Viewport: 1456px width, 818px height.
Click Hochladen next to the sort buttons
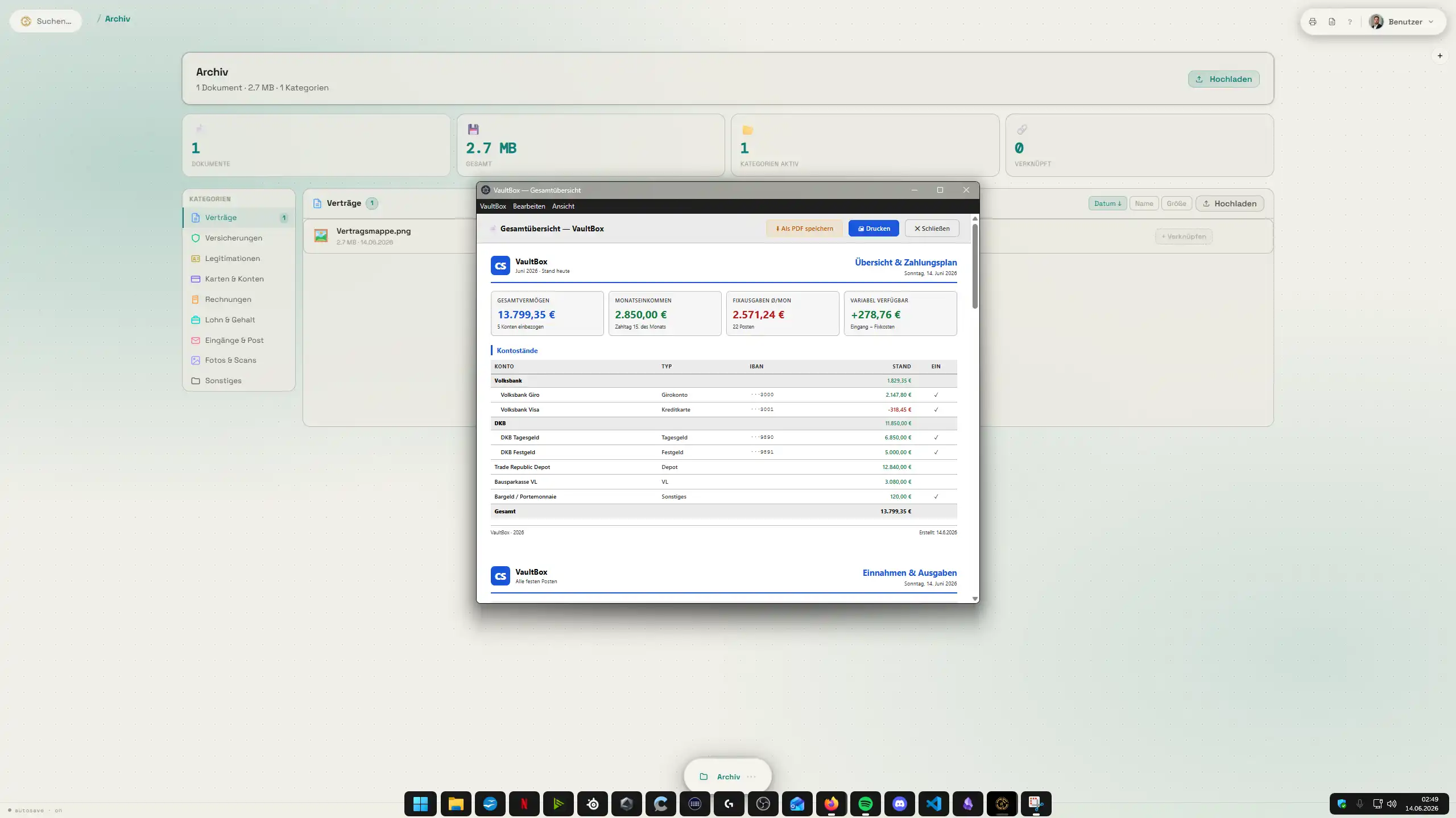(x=1230, y=204)
